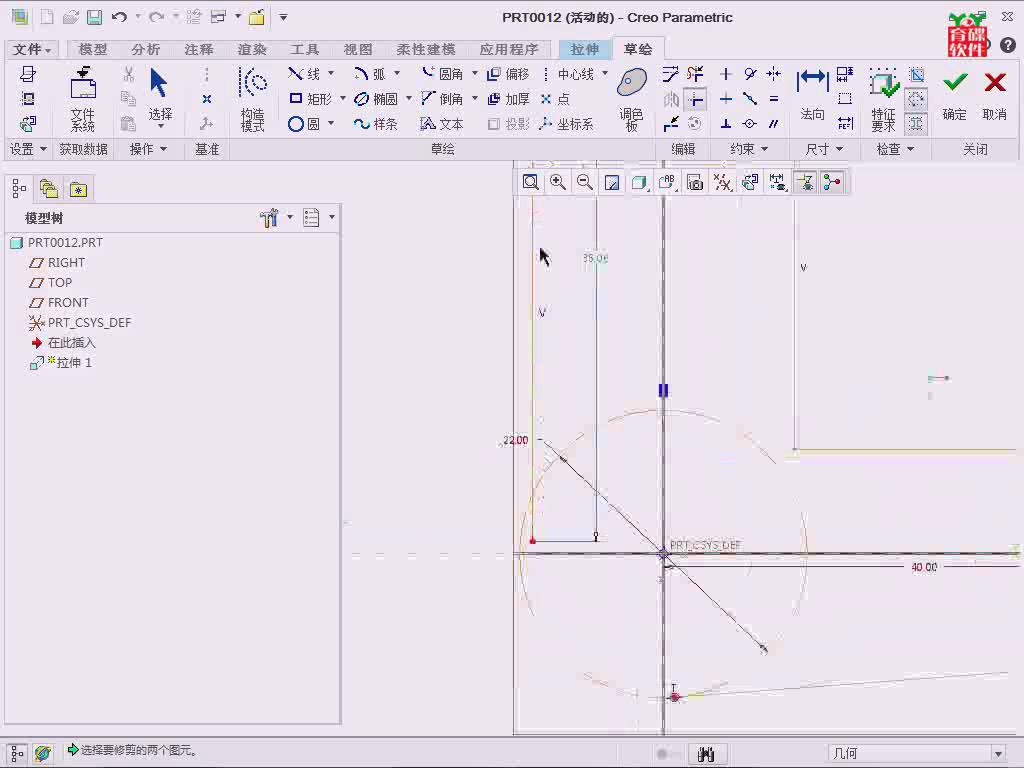Click the Modify dimensions edit icon
The height and width of the screenshot is (768, 1024).
(x=671, y=74)
